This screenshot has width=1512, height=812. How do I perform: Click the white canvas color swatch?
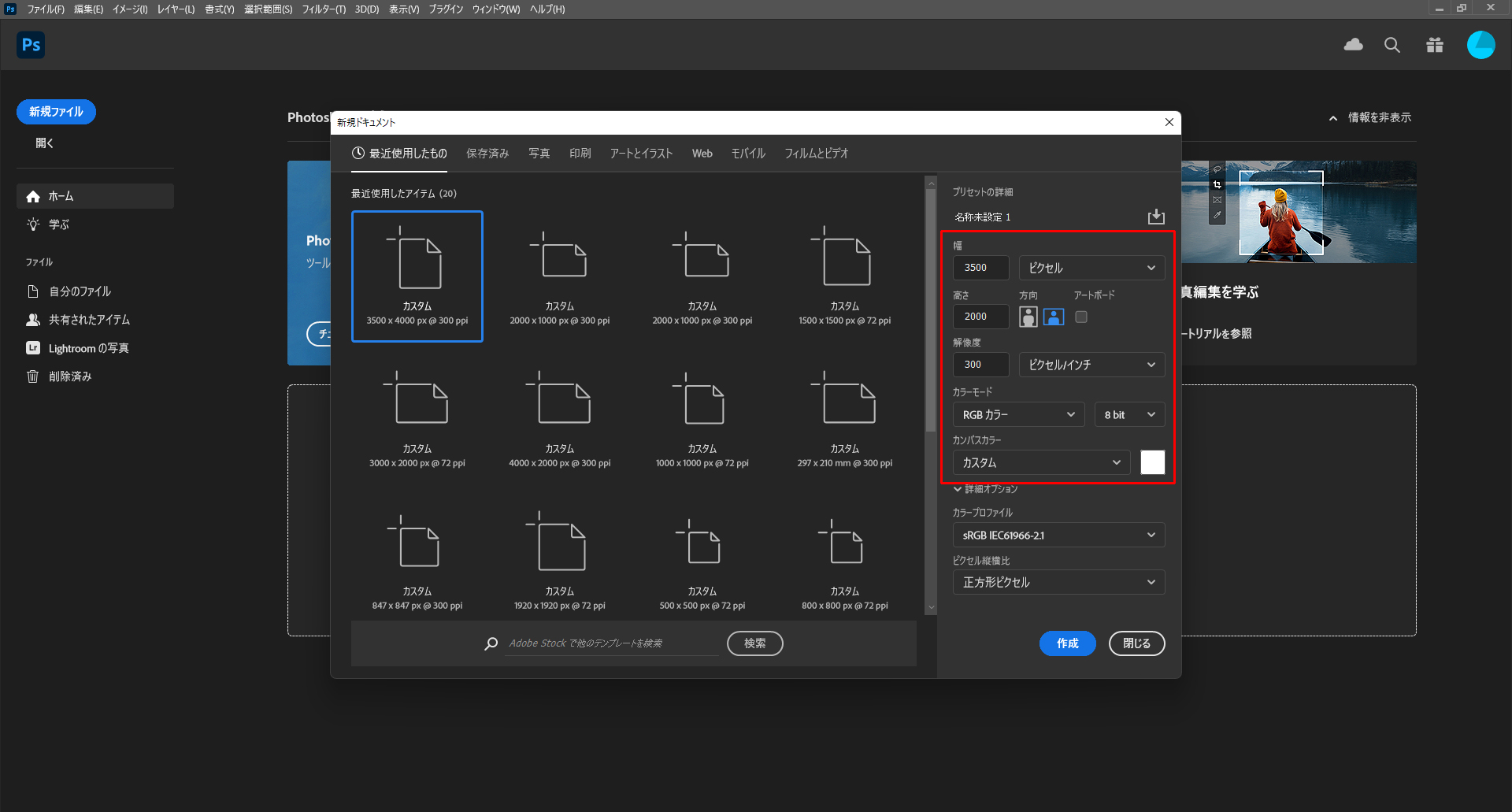coord(1152,462)
